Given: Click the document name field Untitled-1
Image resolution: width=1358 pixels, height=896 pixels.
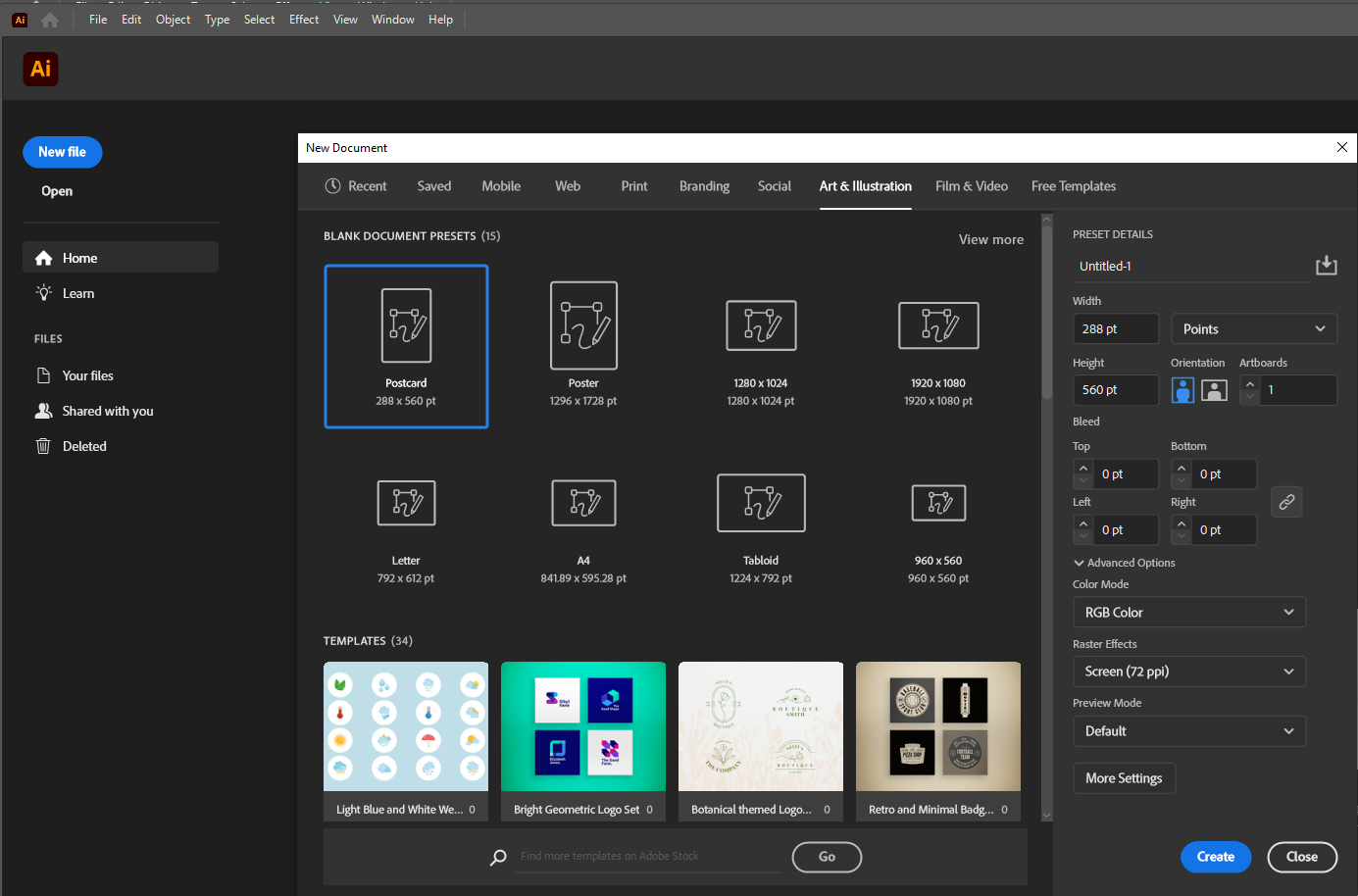Looking at the screenshot, I should pos(1191,267).
